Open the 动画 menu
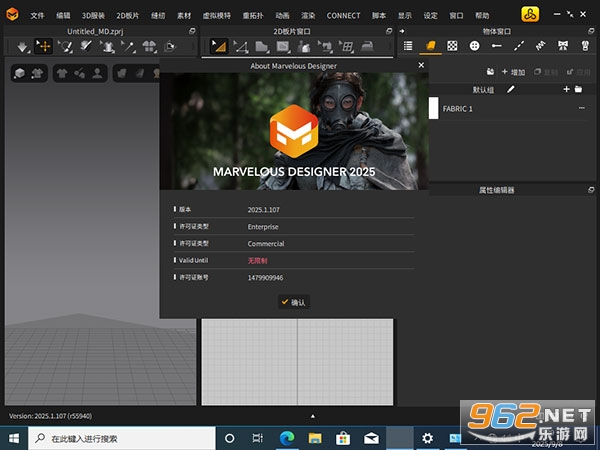This screenshot has height=450, width=600. click(x=282, y=15)
